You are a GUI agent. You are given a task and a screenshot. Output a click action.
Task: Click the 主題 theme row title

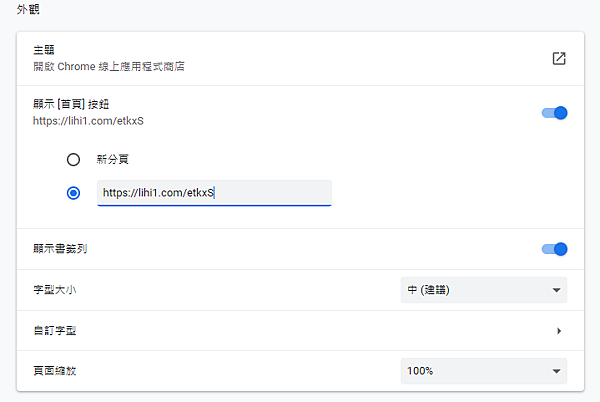click(44, 50)
